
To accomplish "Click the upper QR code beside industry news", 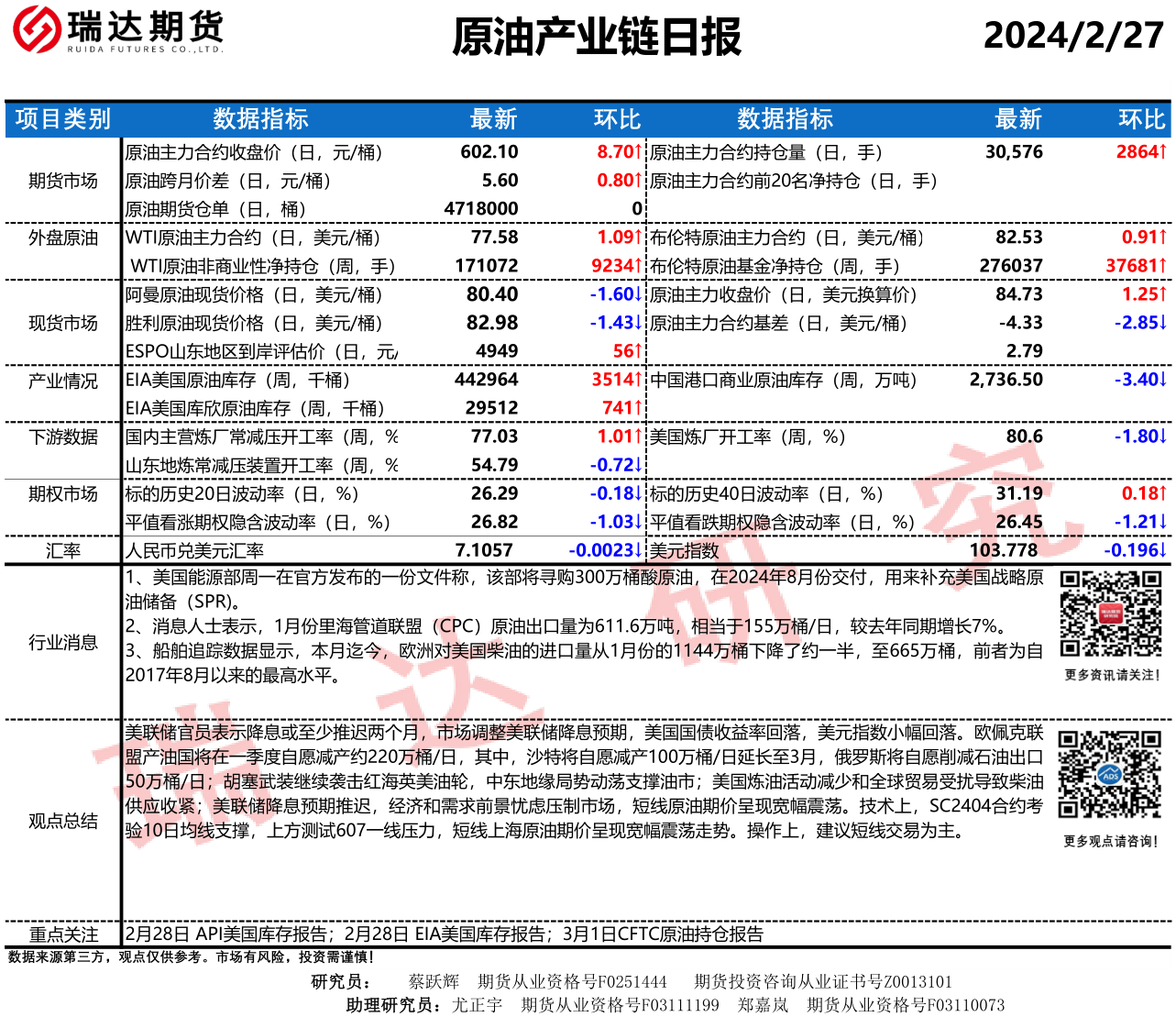I will tap(1110, 614).
